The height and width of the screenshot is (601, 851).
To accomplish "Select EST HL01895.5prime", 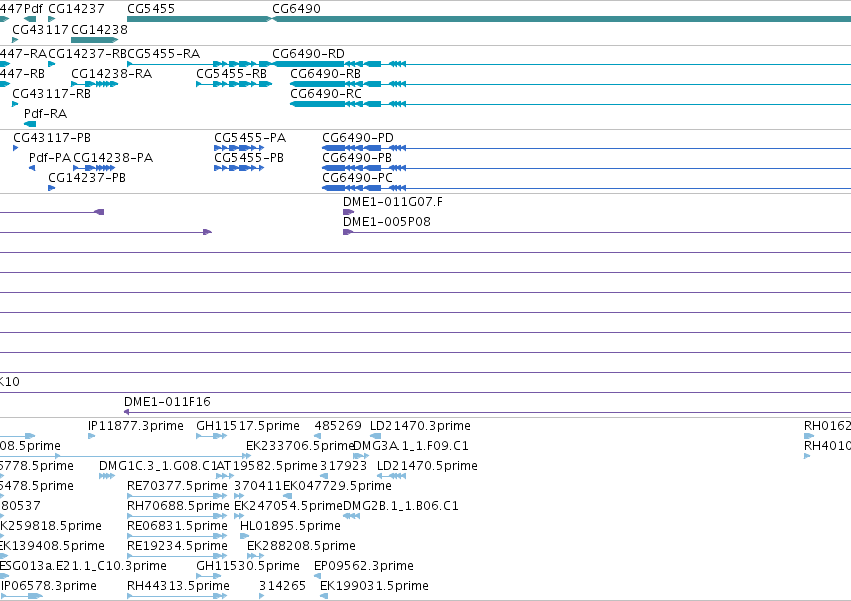I will tap(290, 527).
